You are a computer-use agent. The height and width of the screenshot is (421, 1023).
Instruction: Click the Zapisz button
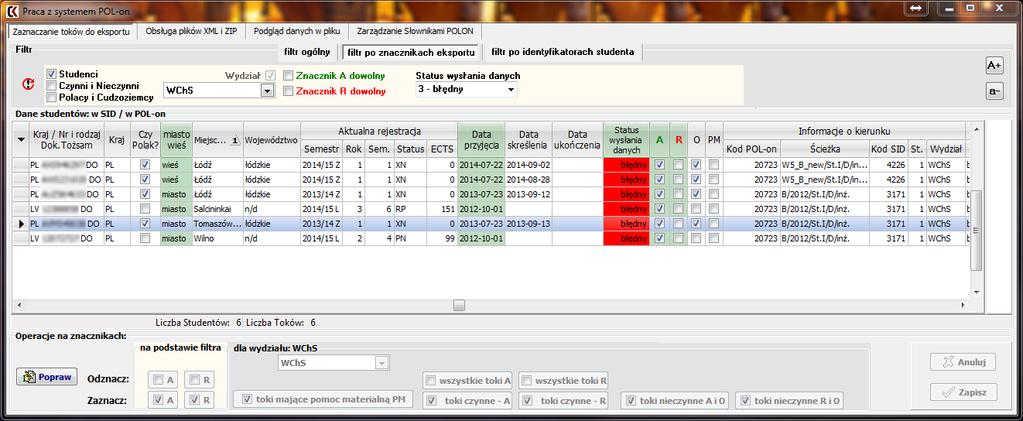[964, 392]
